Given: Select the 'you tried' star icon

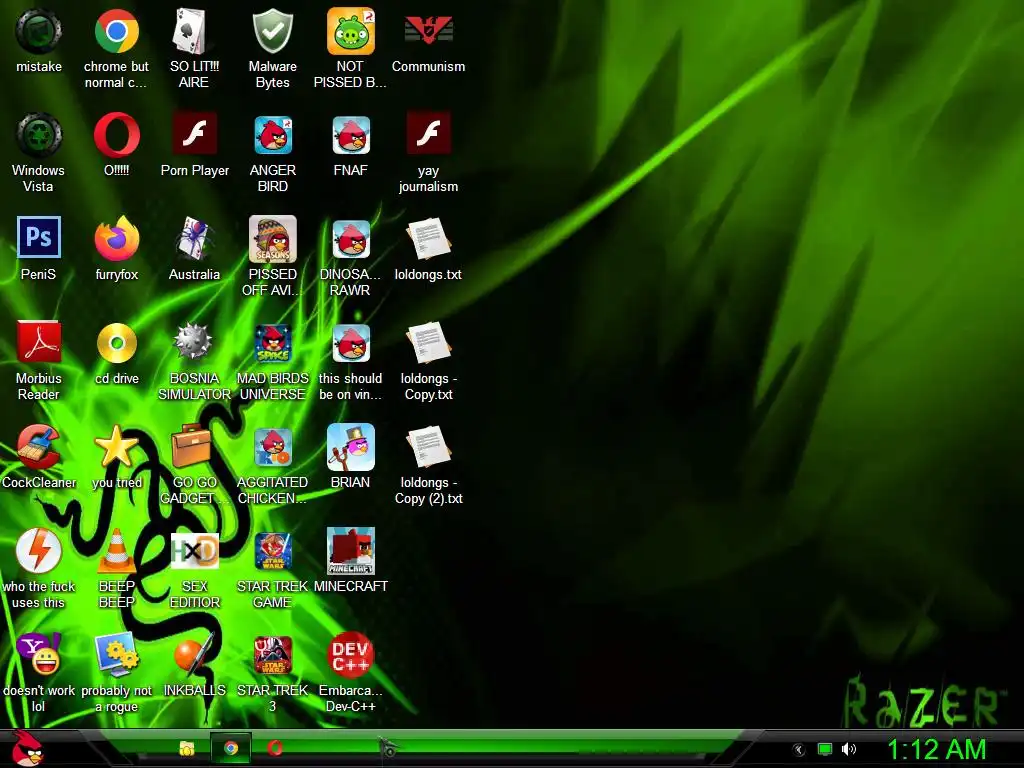Looking at the screenshot, I should coord(116,447).
